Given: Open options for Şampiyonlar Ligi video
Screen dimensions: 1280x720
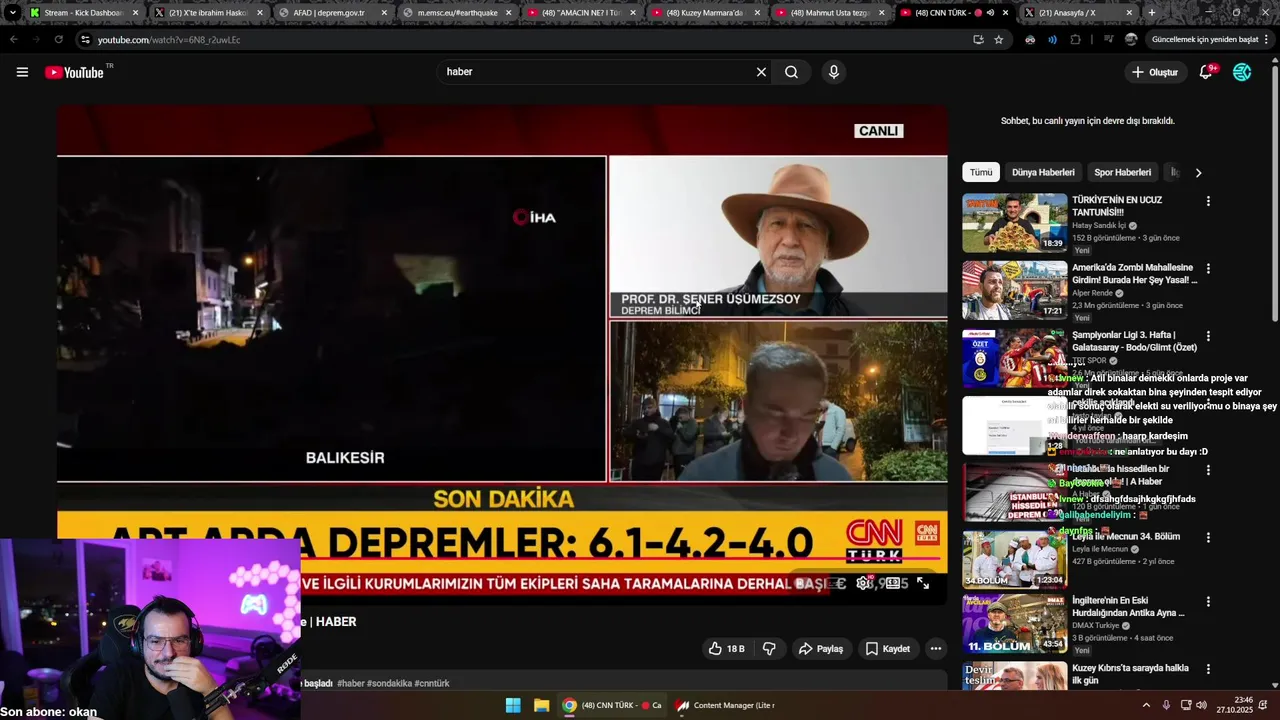Looking at the screenshot, I should pos(1208,336).
